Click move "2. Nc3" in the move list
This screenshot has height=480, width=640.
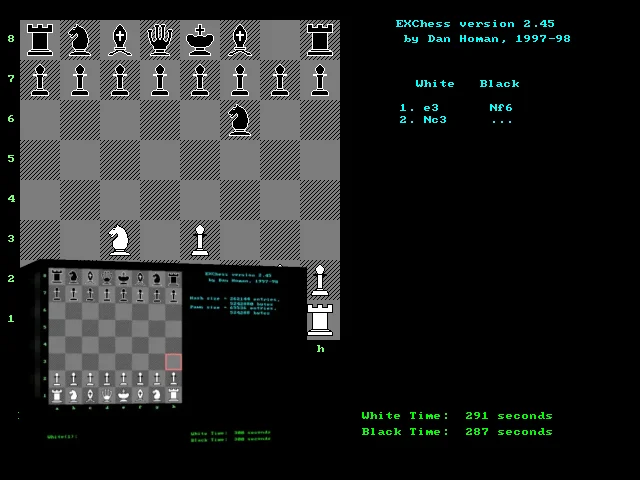tap(423, 120)
